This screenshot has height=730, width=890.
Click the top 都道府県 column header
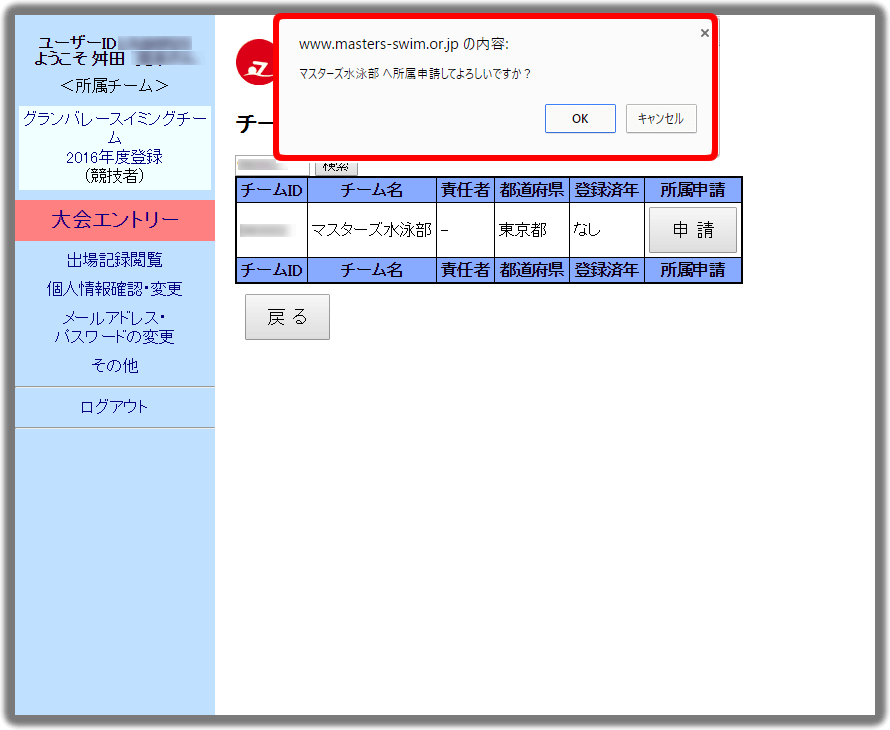pos(531,190)
